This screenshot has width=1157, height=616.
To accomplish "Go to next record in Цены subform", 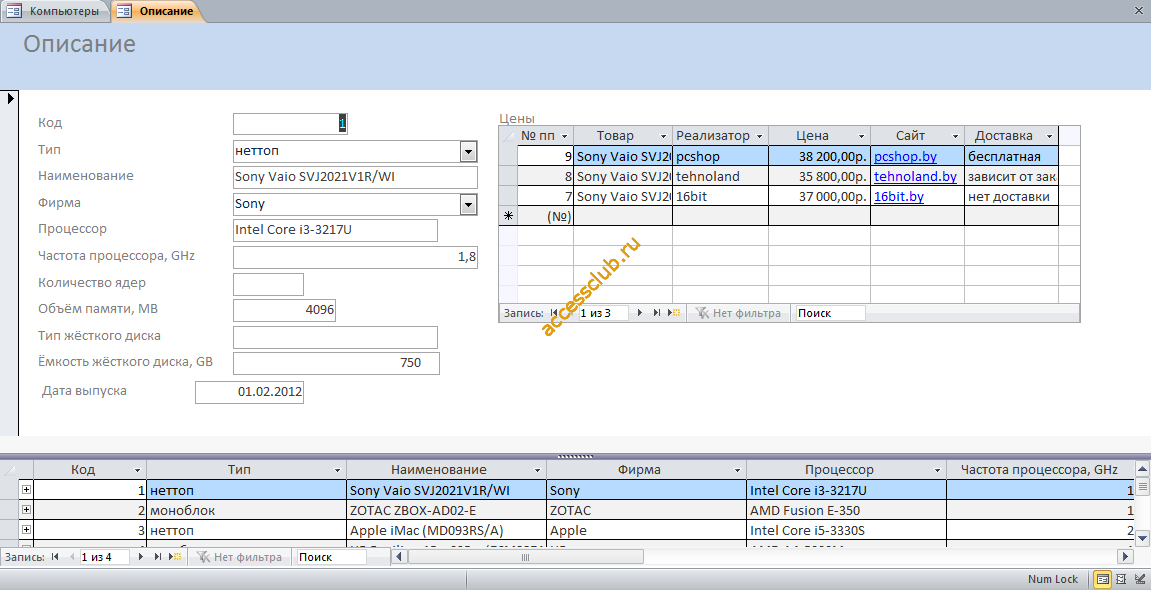I will 640,313.
